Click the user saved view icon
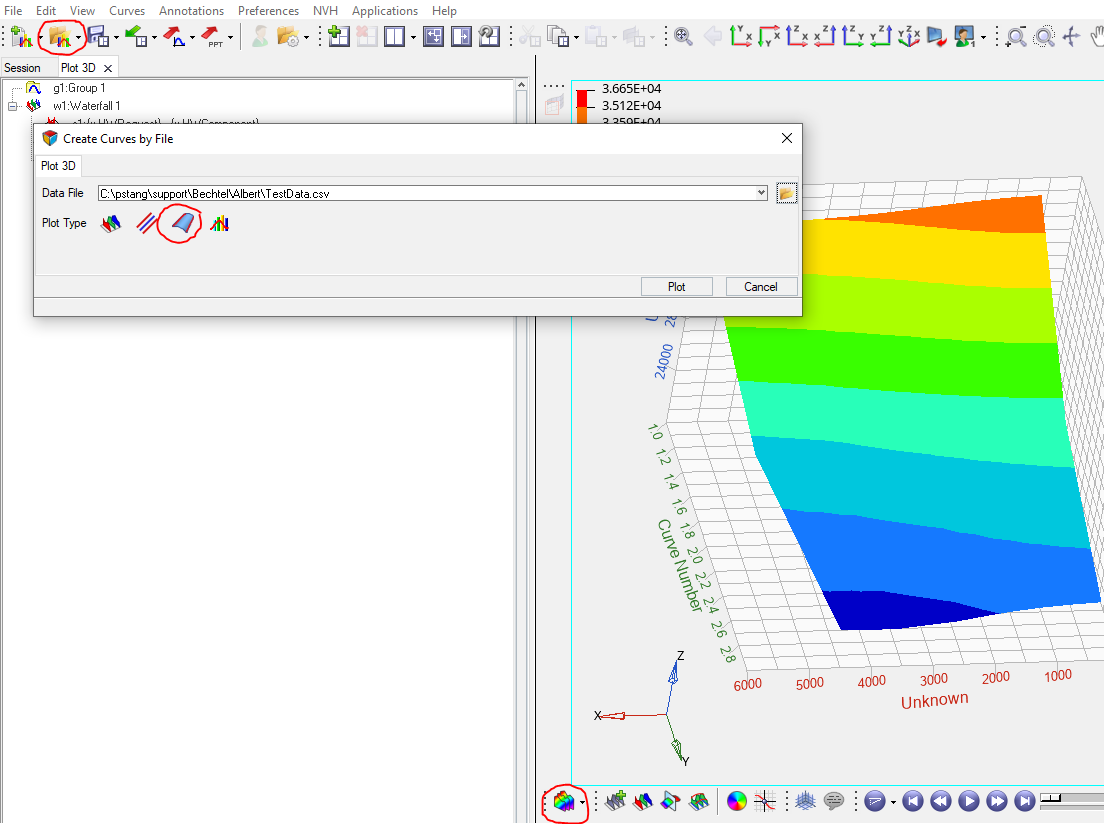The image size is (1104, 824). point(965,36)
